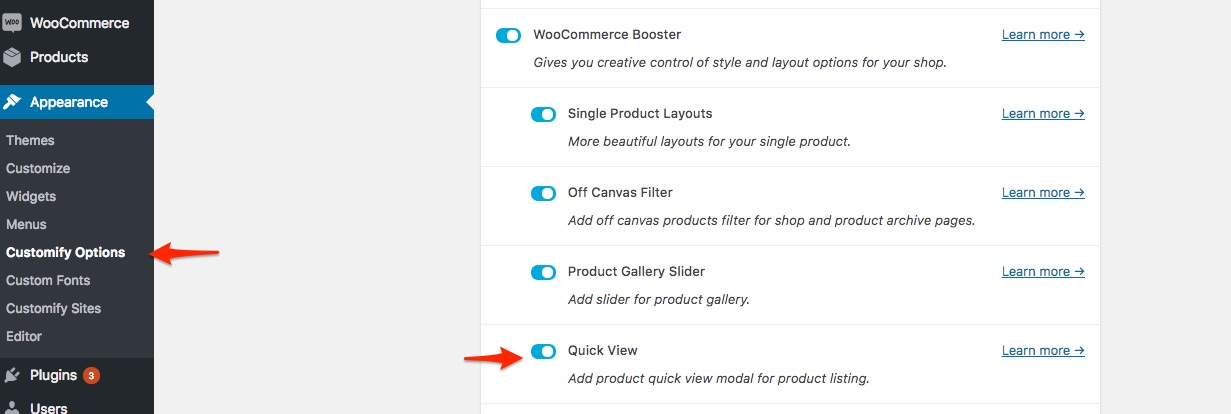Click the Products box icon
1231x414 pixels.
[12, 57]
